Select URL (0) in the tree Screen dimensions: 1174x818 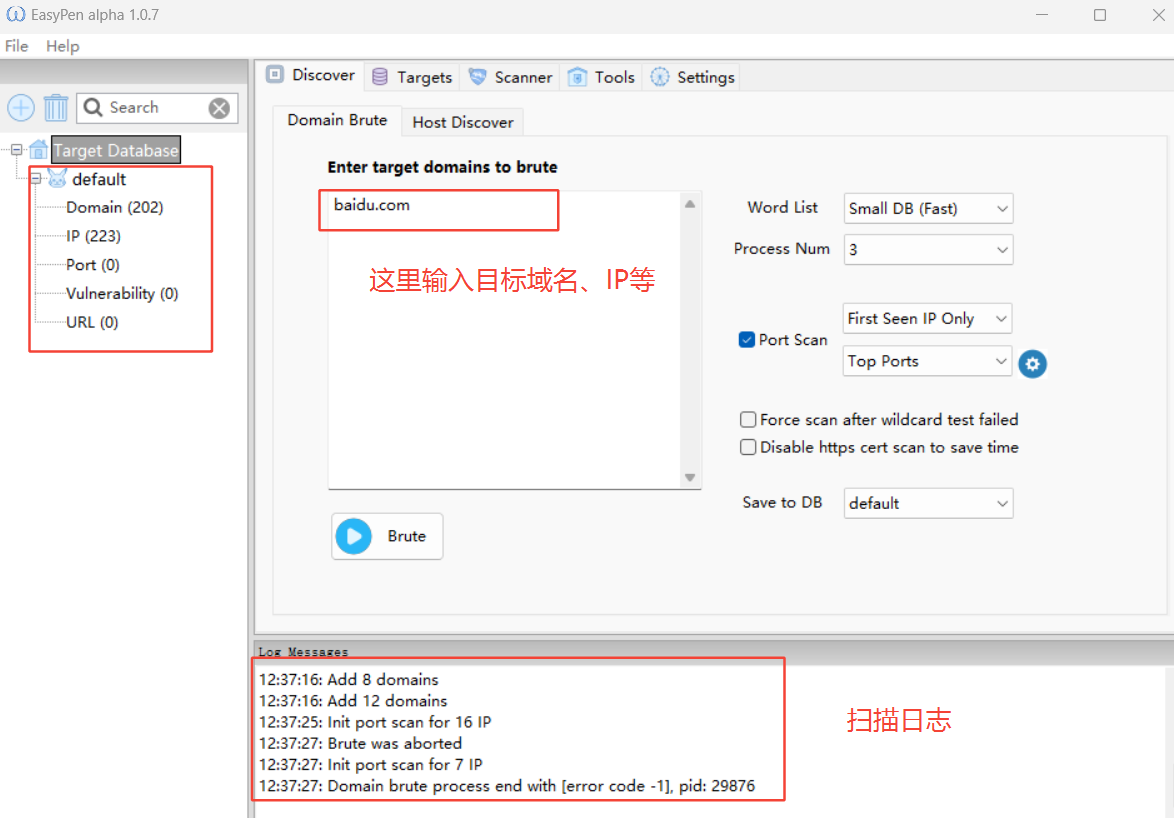92,323
